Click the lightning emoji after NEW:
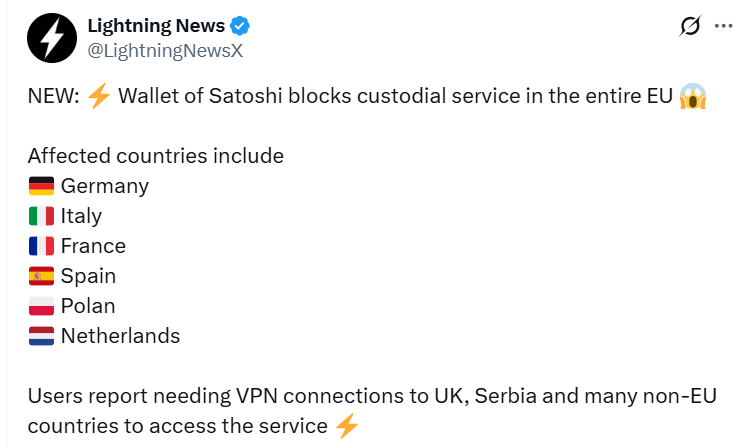The width and height of the screenshot is (742, 448). coord(98,96)
